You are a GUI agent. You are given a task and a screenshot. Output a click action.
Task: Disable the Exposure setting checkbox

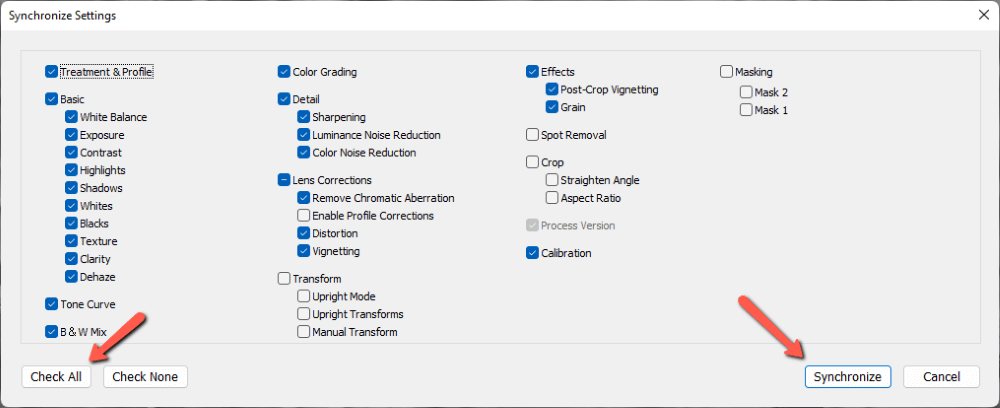(71, 135)
